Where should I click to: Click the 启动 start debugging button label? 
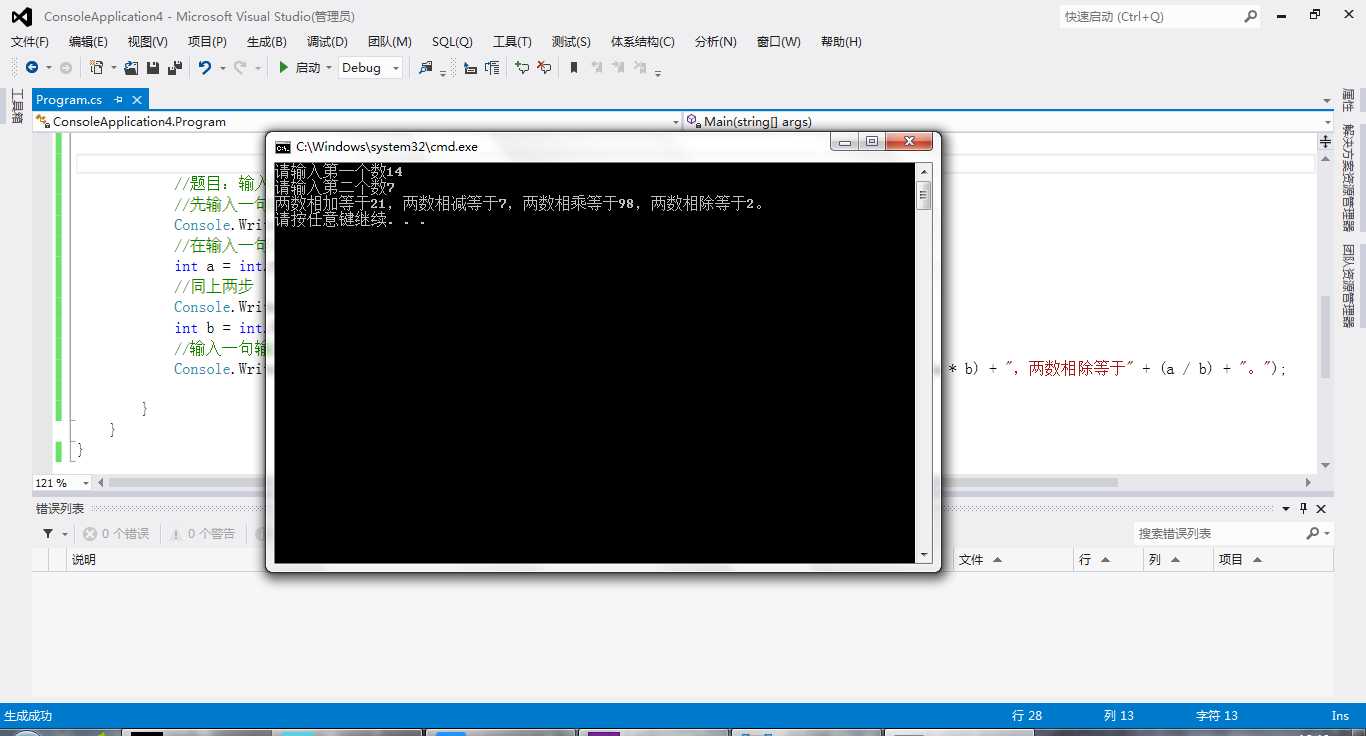click(x=308, y=68)
